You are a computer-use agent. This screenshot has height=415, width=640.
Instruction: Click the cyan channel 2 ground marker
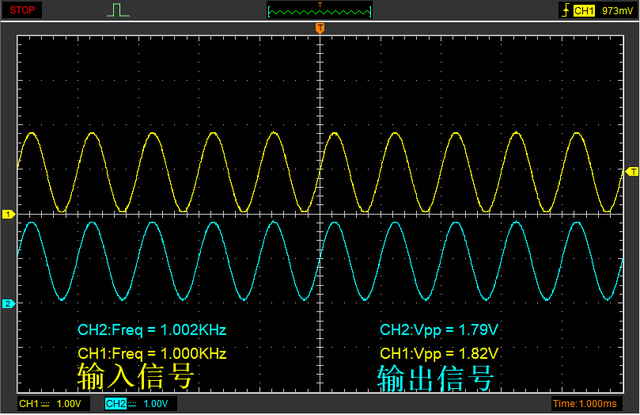tap(8, 303)
